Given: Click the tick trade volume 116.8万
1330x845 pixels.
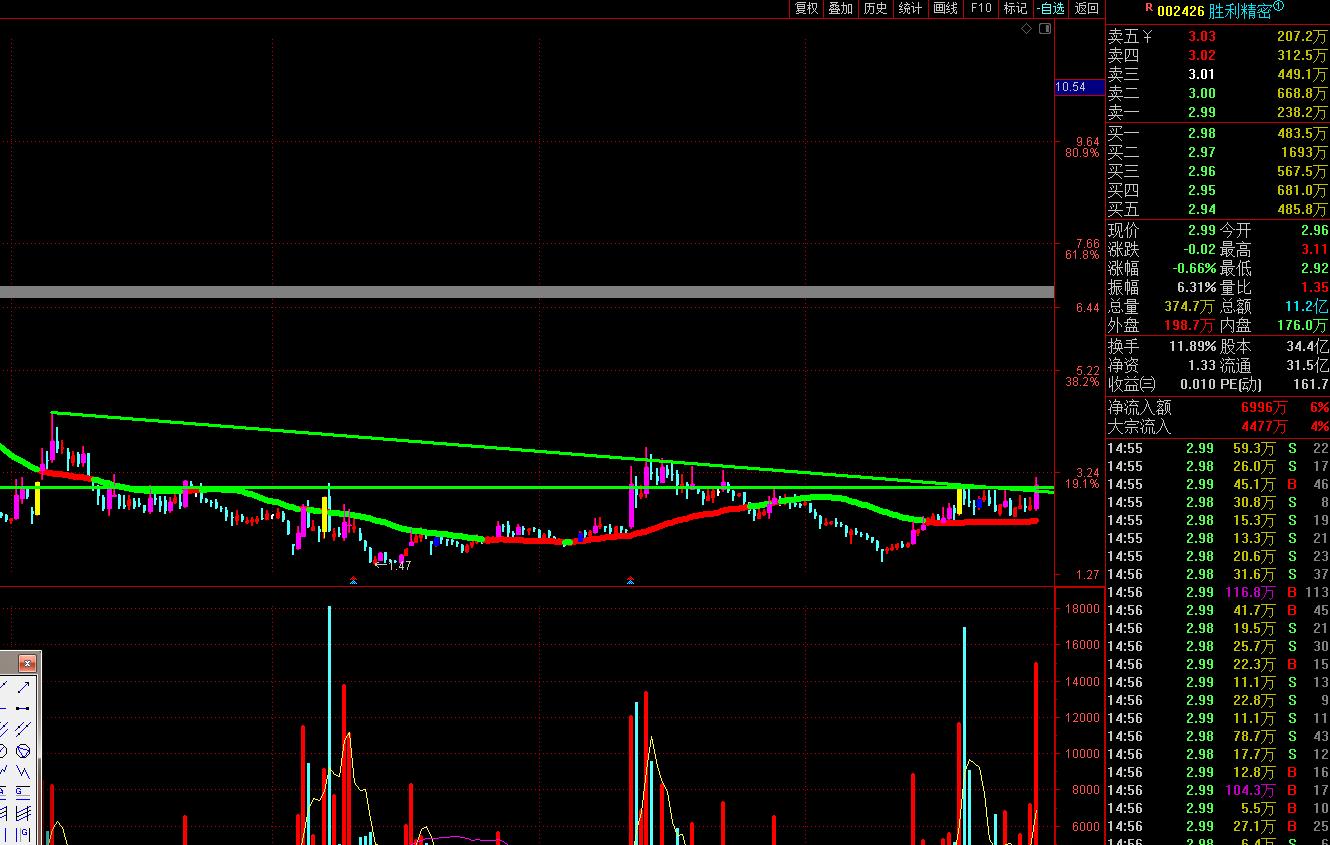Looking at the screenshot, I should 1250,592.
